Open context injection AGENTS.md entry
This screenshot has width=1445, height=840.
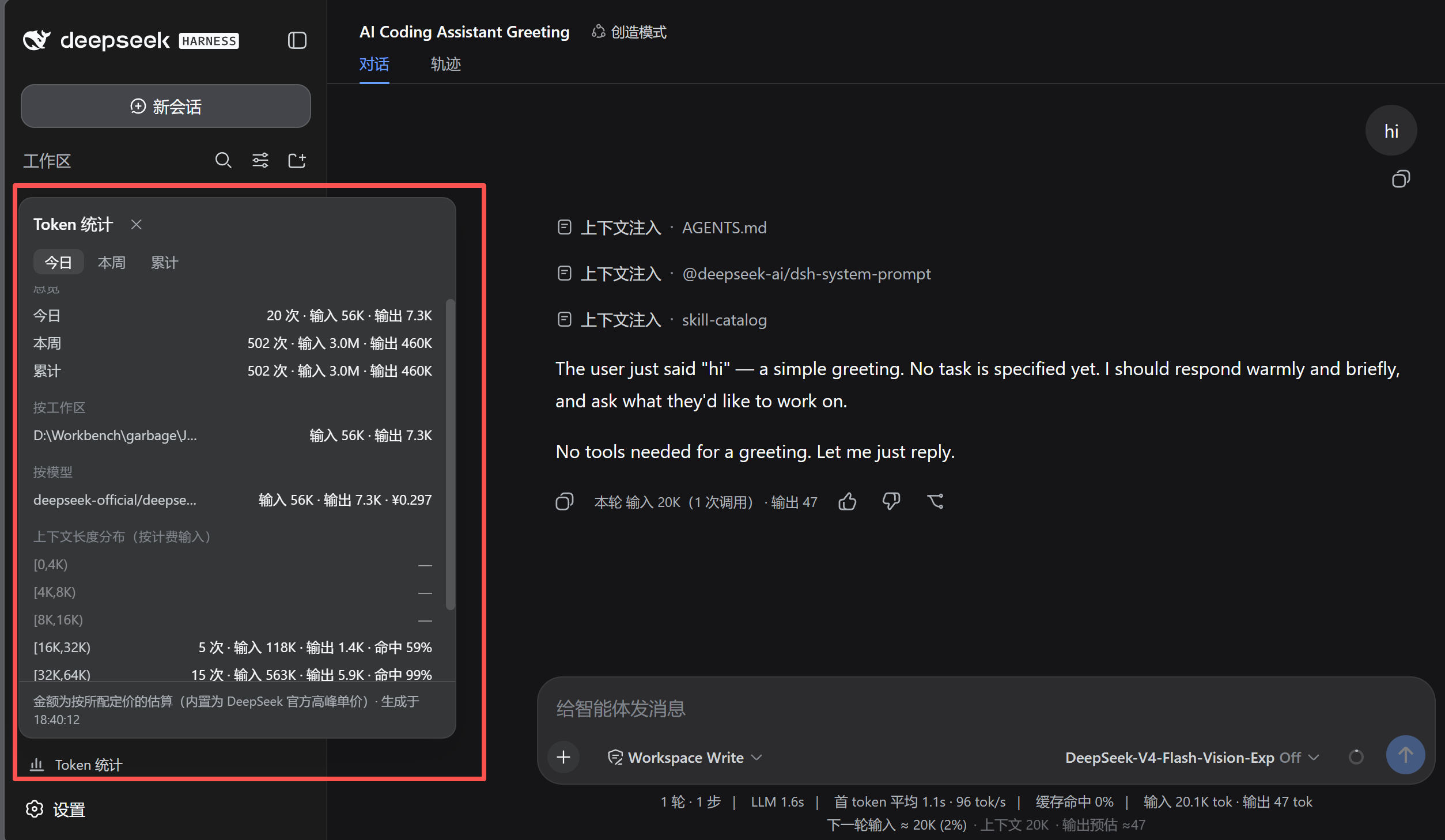662,228
